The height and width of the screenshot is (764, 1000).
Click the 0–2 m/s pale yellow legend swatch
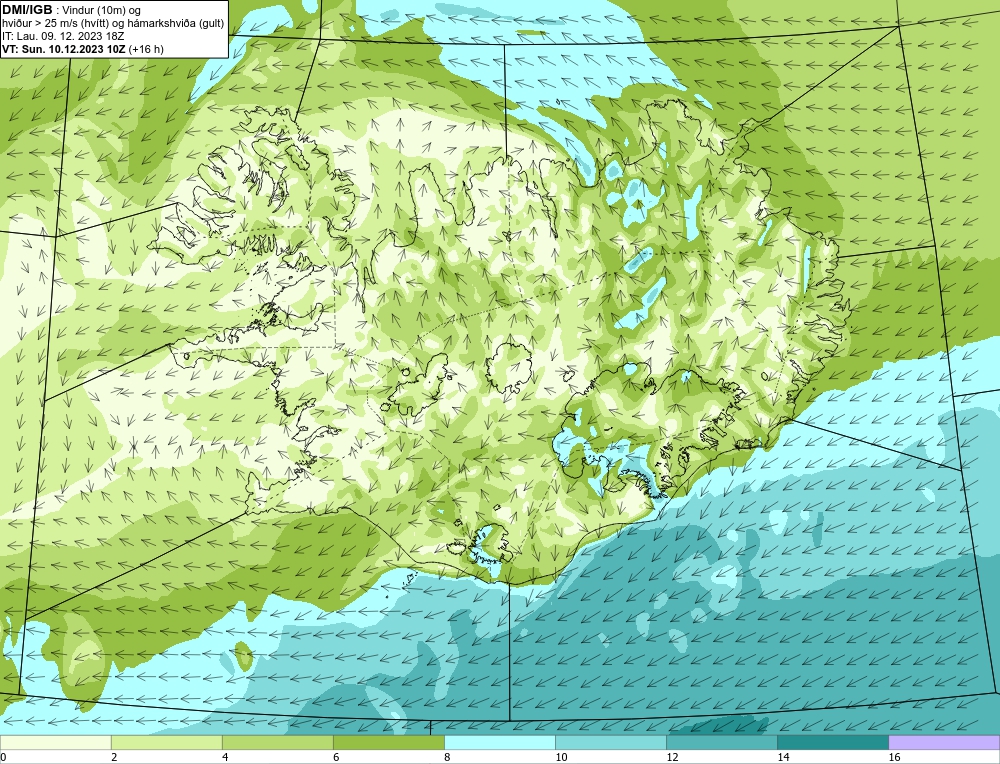pos(55,742)
